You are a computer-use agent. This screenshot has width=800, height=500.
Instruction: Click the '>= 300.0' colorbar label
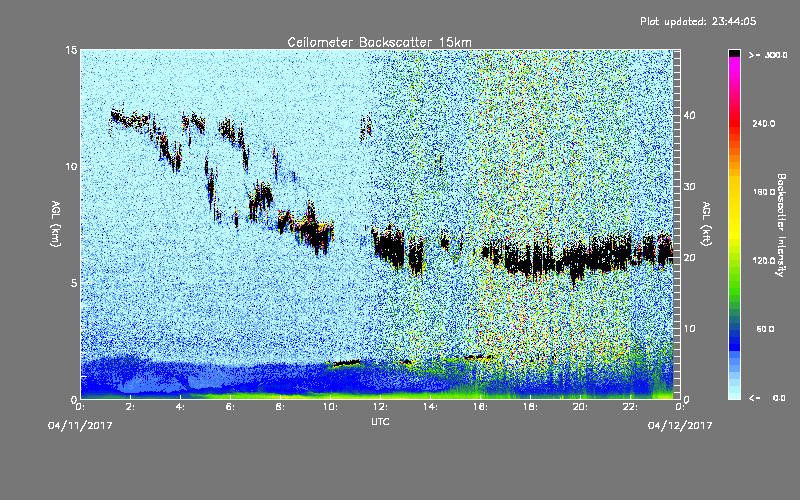(x=768, y=55)
